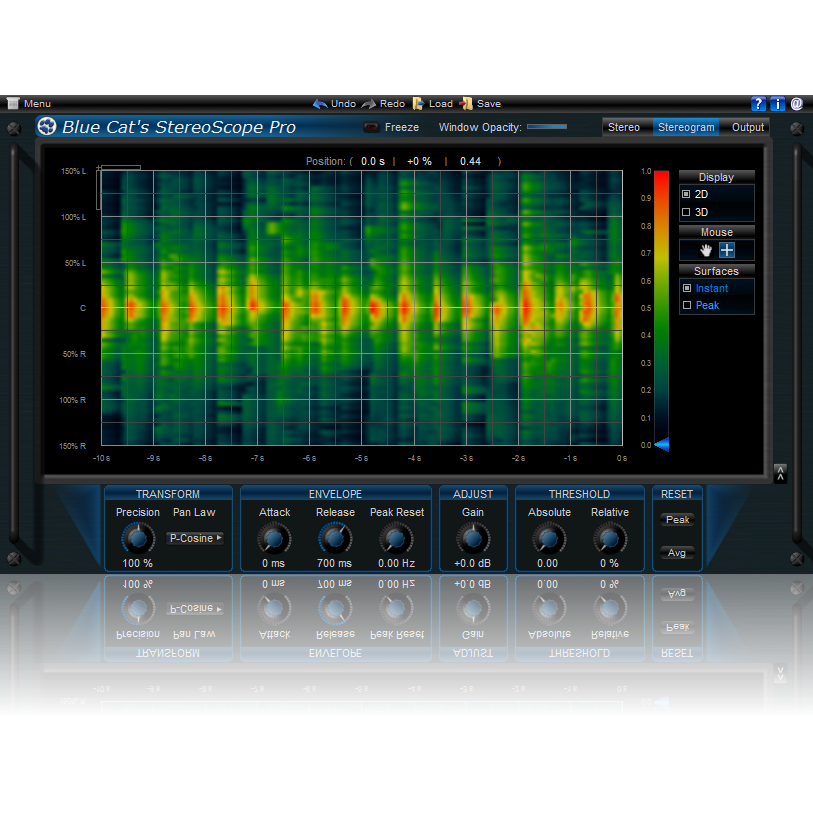Expand the panel using the arrow below the colorbar
The width and height of the screenshot is (813, 813).
(x=780, y=473)
